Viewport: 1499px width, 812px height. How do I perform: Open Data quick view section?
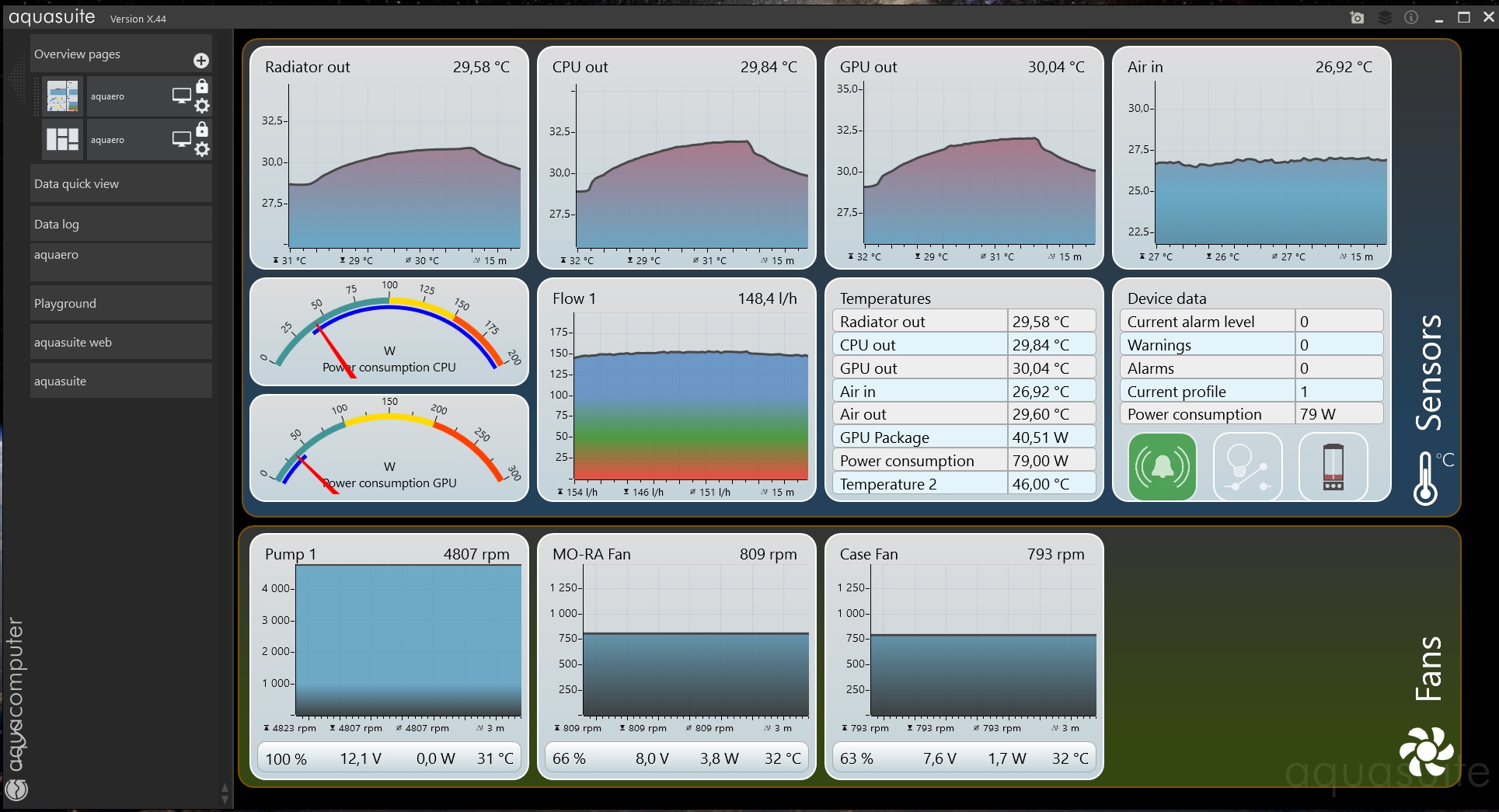pos(121,184)
